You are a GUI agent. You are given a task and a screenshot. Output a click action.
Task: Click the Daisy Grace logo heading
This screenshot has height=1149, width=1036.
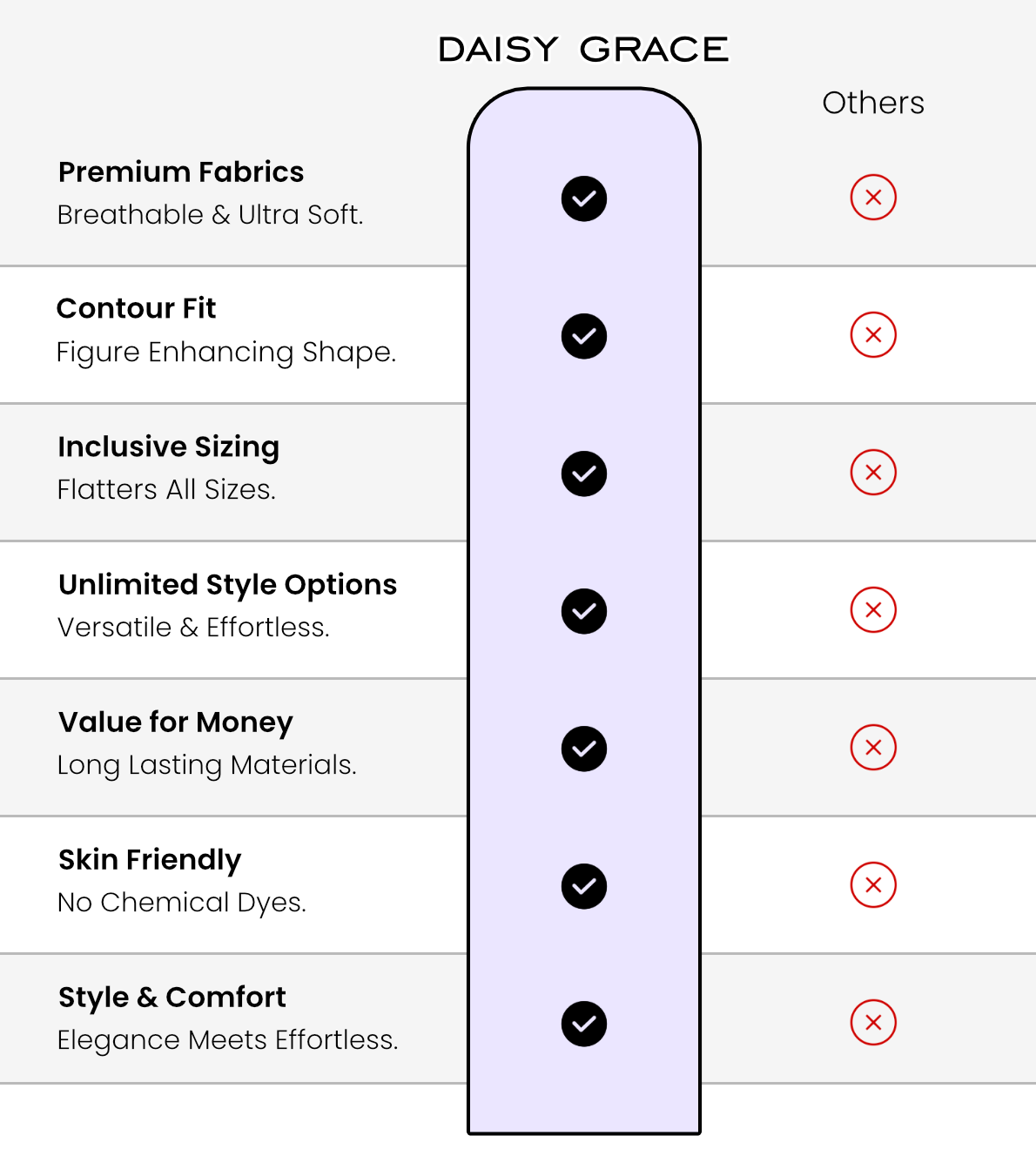[583, 50]
